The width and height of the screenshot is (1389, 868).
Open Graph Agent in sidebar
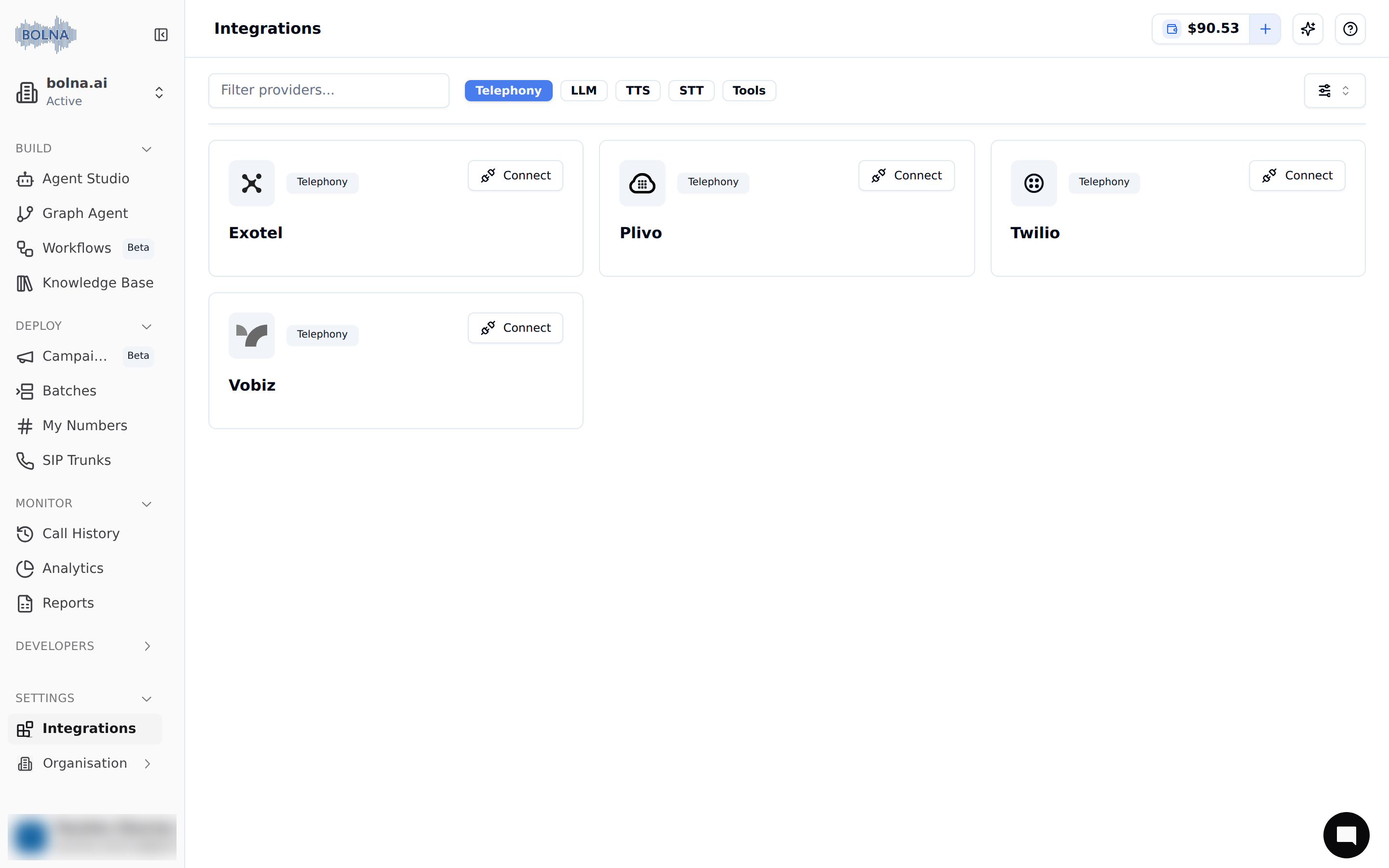click(x=85, y=214)
